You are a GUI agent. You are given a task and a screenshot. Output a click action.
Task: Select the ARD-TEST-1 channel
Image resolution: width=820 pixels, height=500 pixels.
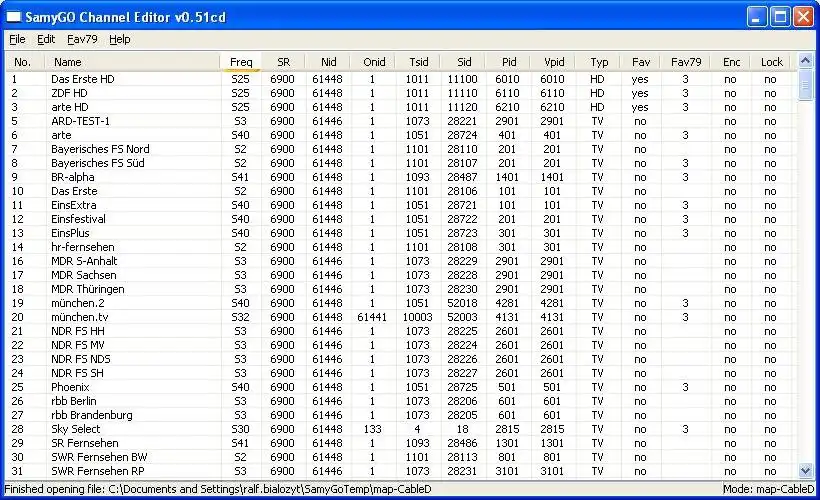(81, 121)
